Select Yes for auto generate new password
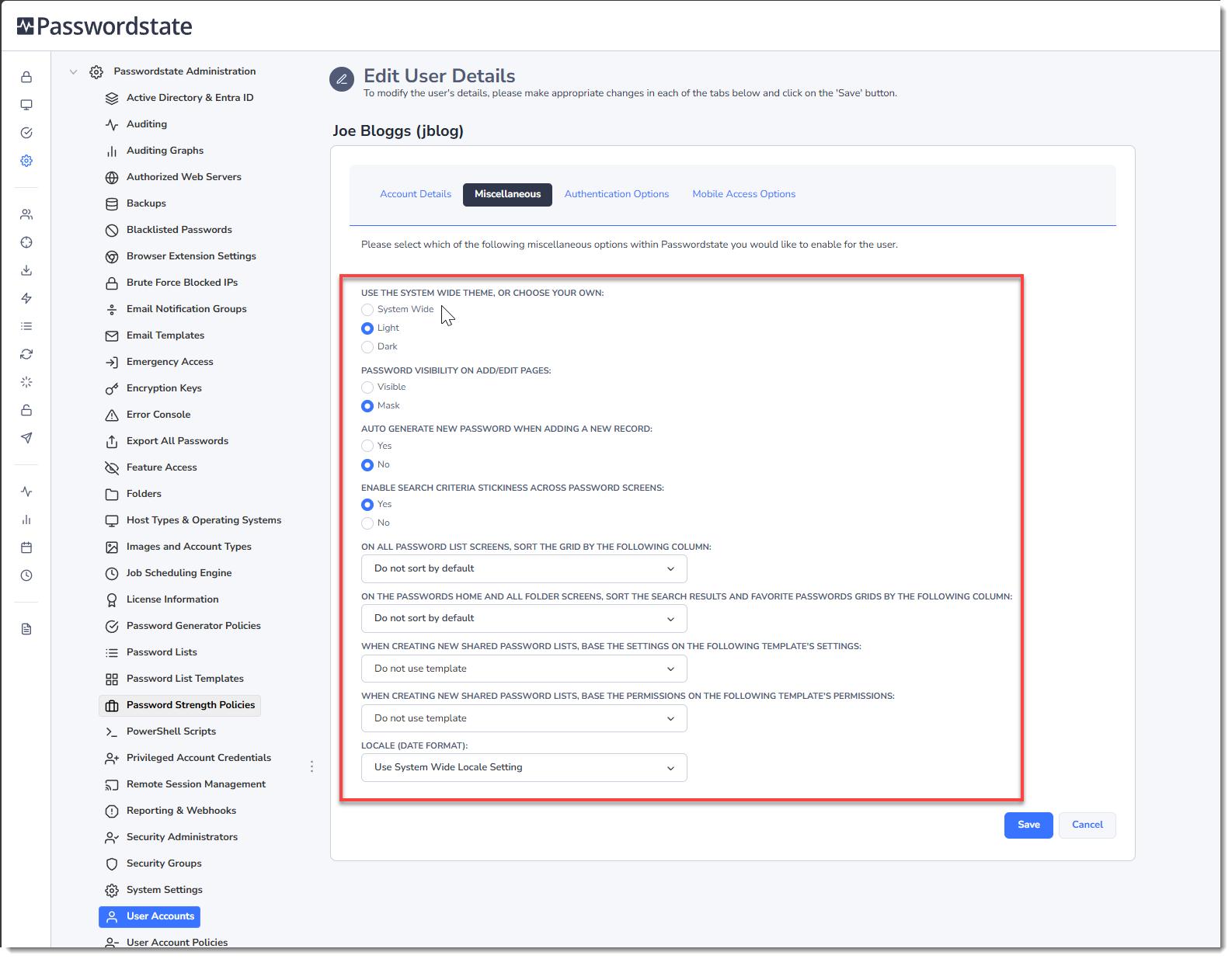This screenshot has height=959, width=1232. pos(367,446)
